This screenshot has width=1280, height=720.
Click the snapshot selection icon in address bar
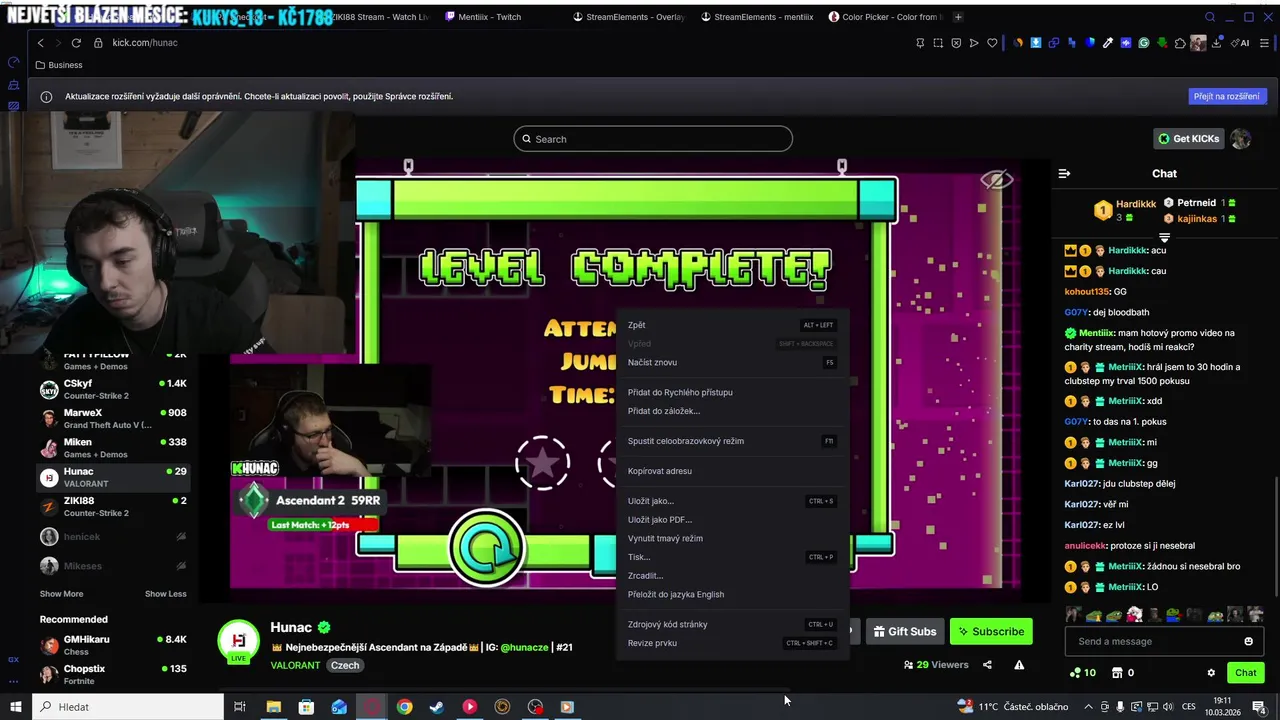pos(938,43)
